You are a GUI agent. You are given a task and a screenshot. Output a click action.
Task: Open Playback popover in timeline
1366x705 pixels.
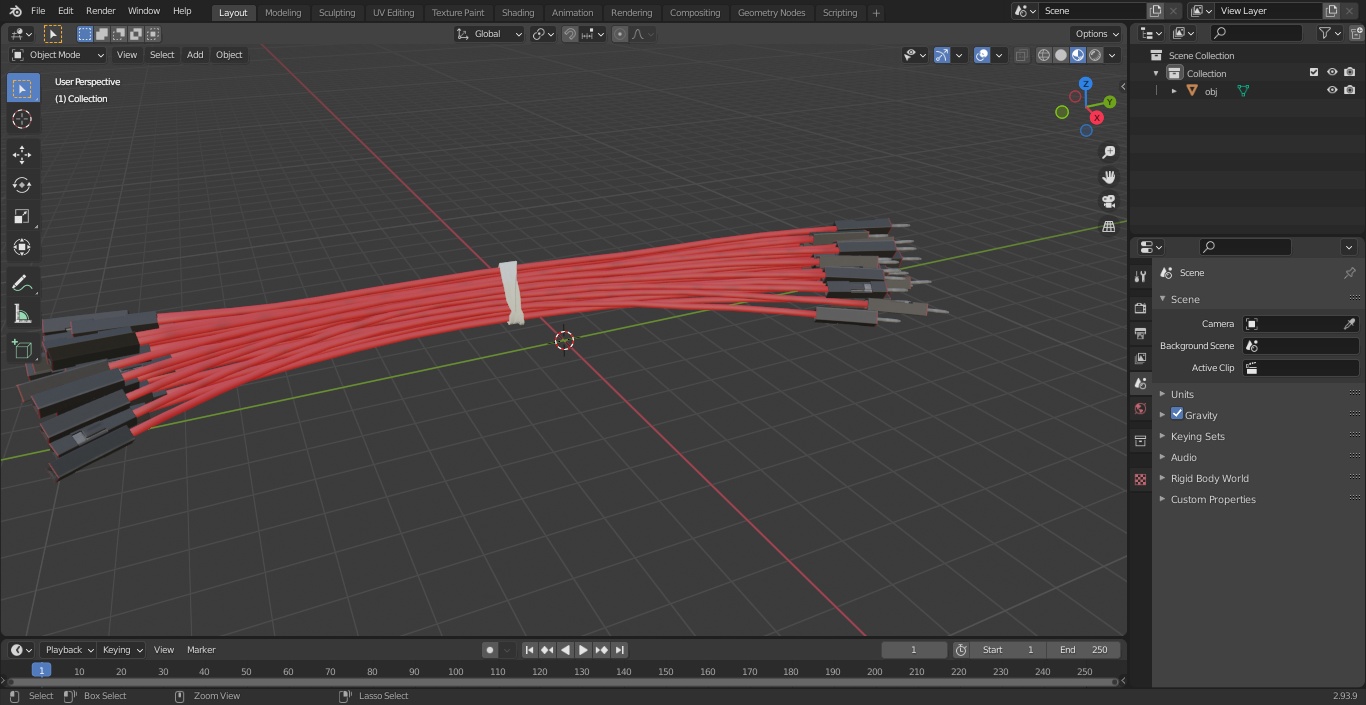[x=68, y=650]
